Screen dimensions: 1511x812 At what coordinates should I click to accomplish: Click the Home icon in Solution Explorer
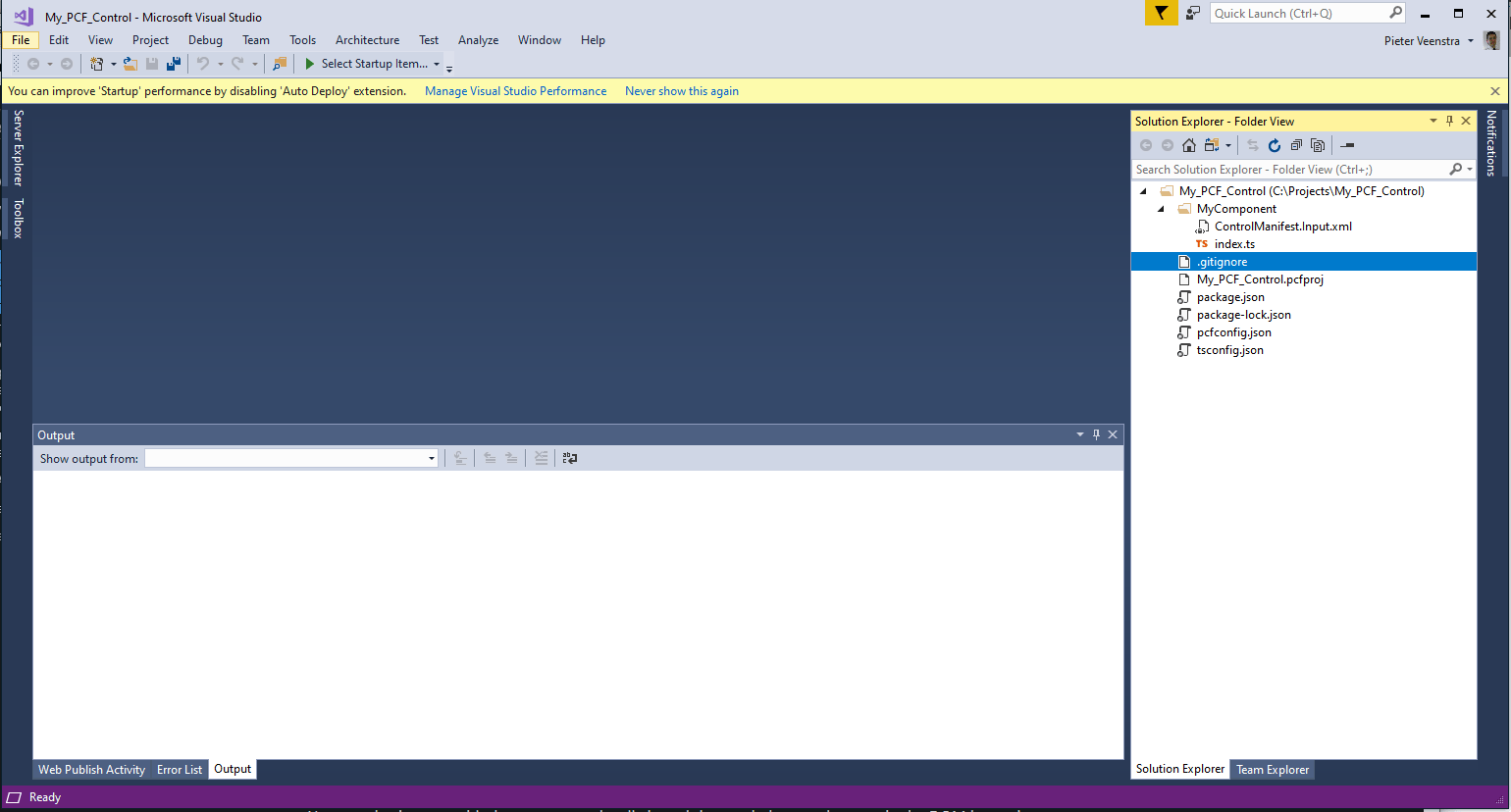(1189, 145)
